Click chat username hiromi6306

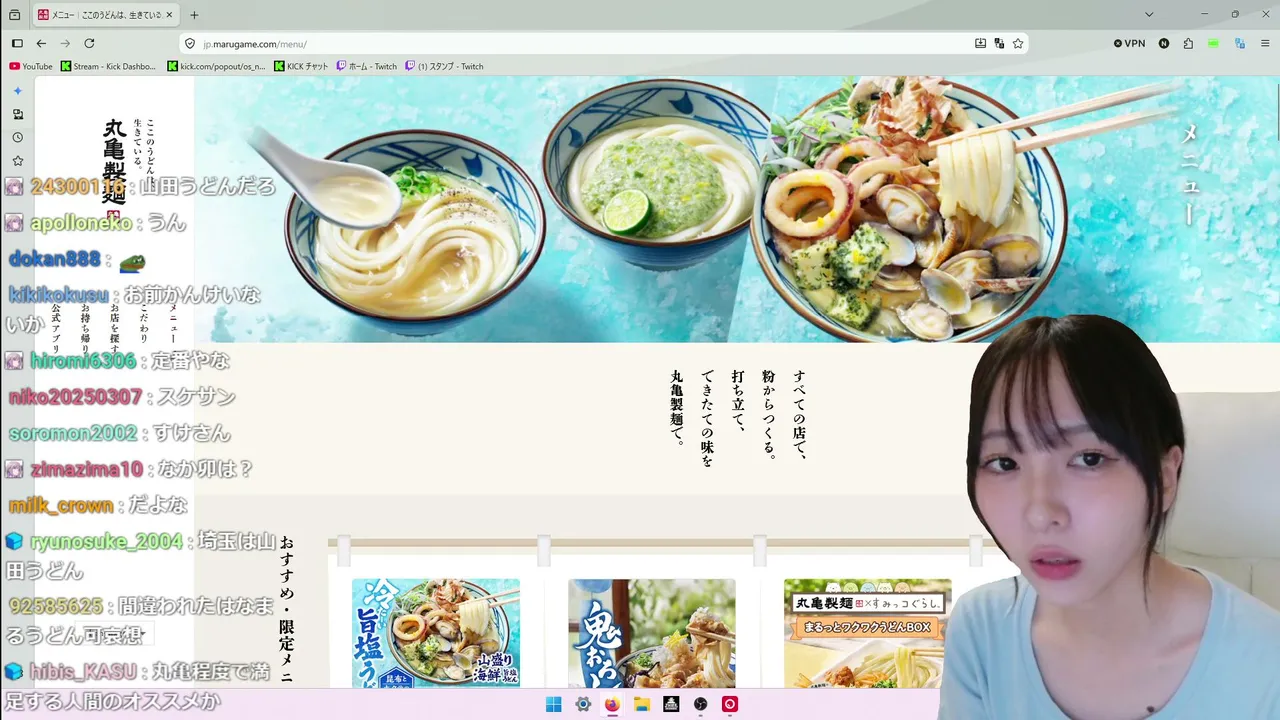[x=83, y=360]
